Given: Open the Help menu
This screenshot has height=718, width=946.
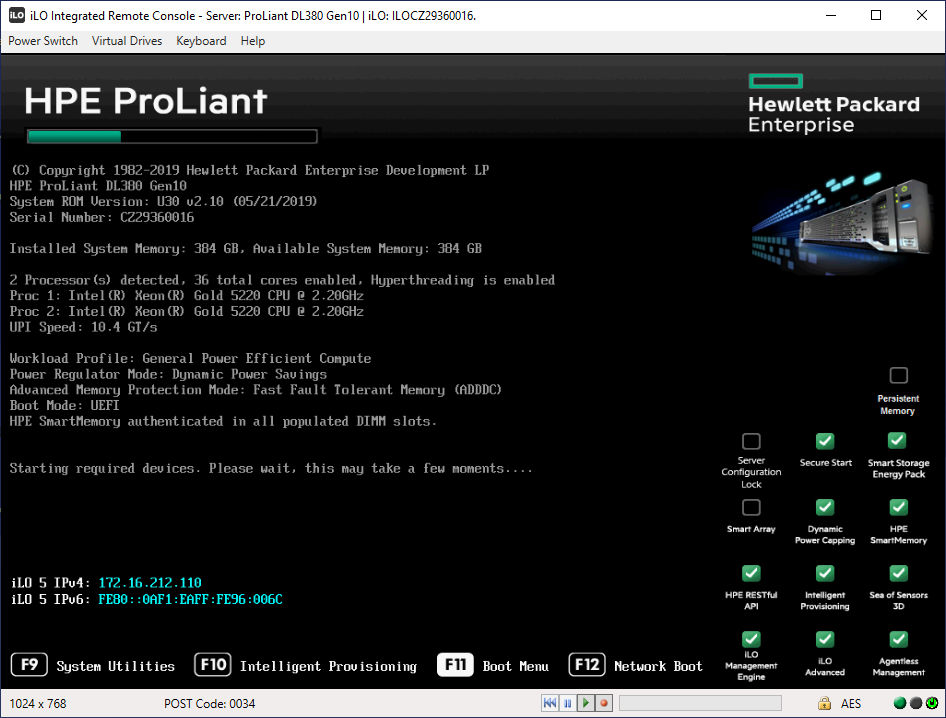Looking at the screenshot, I should coord(253,41).
